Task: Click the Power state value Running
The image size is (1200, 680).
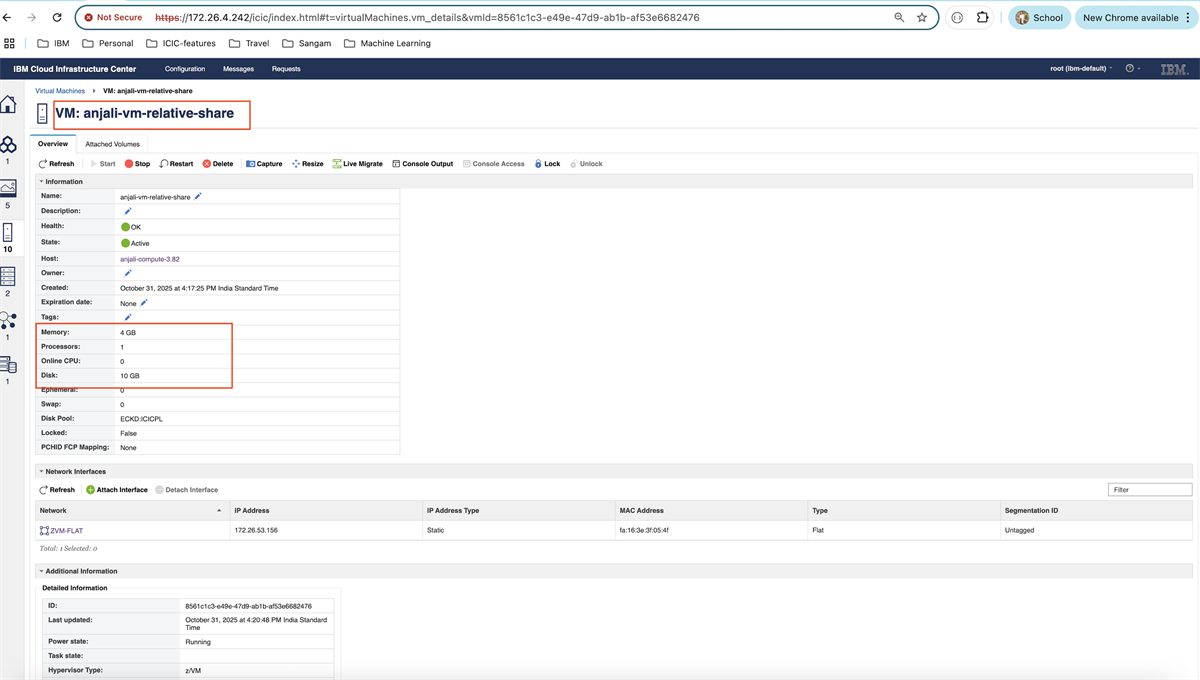Action: (x=198, y=641)
